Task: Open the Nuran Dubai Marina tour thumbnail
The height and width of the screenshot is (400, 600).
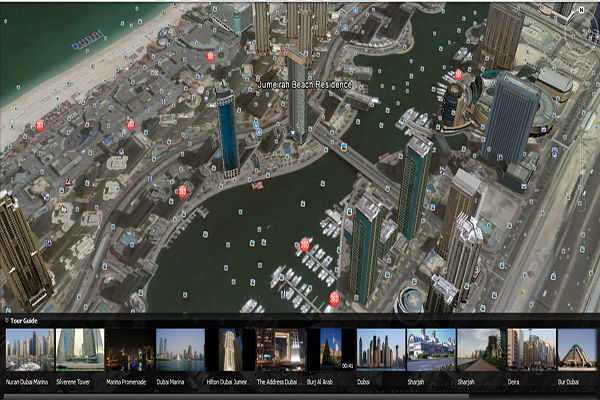Action: pos(30,350)
